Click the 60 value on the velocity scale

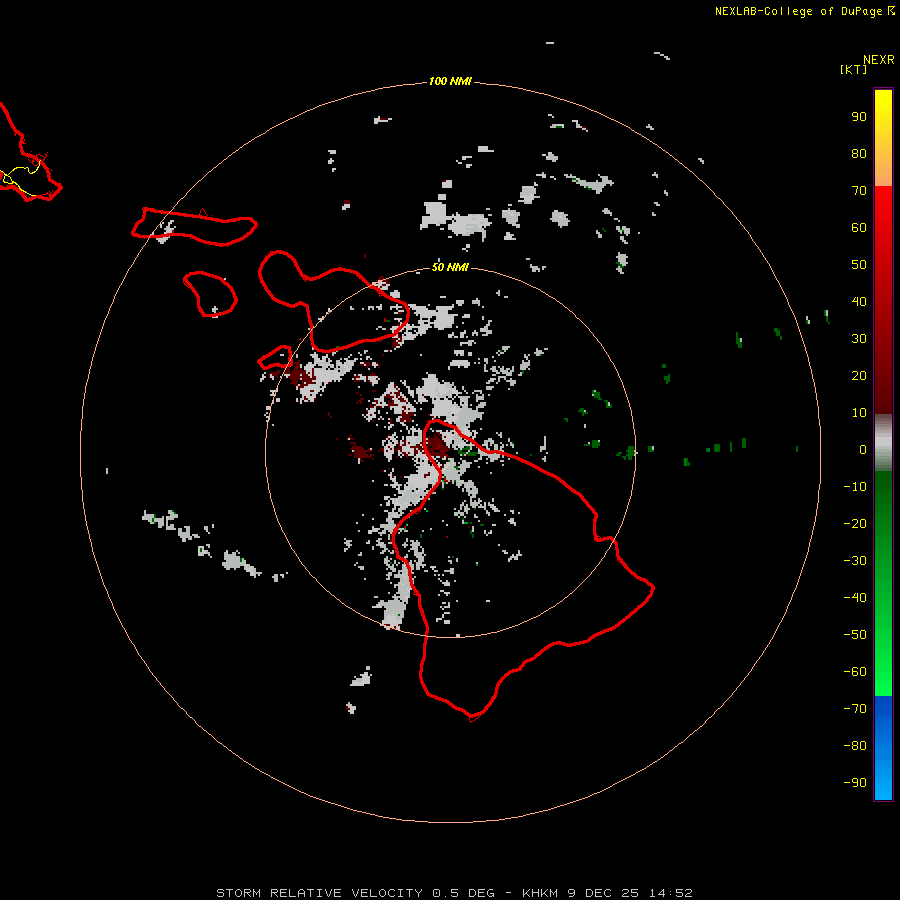859,227
